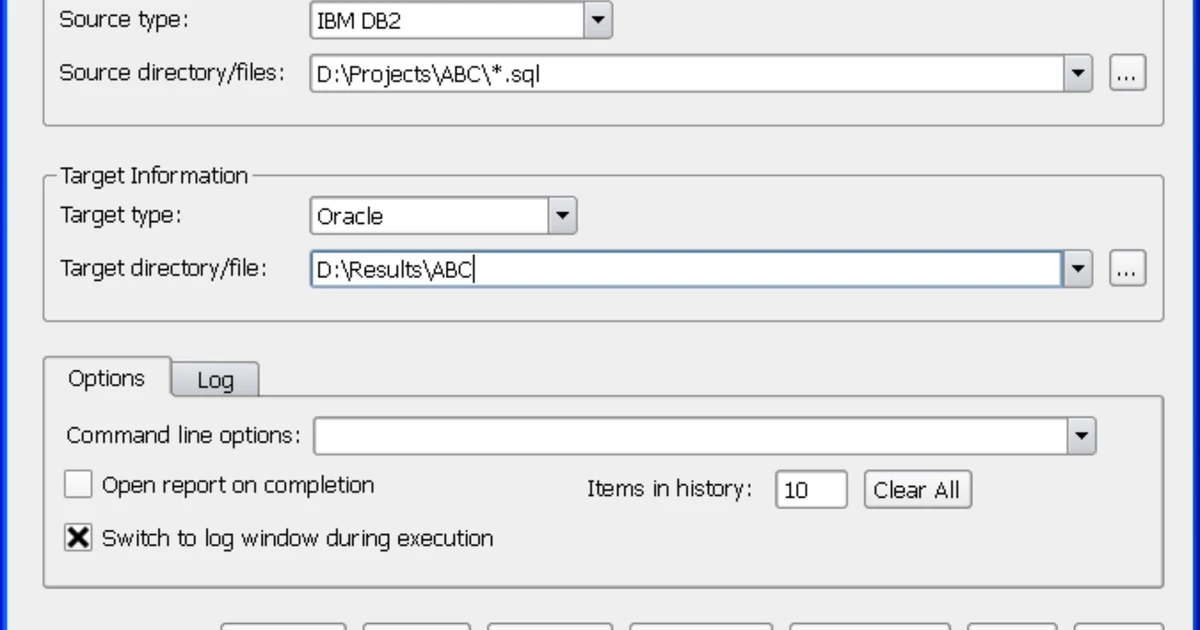The width and height of the screenshot is (1200, 630).
Task: Browse for target directory with the ... button
Action: pos(1127,268)
